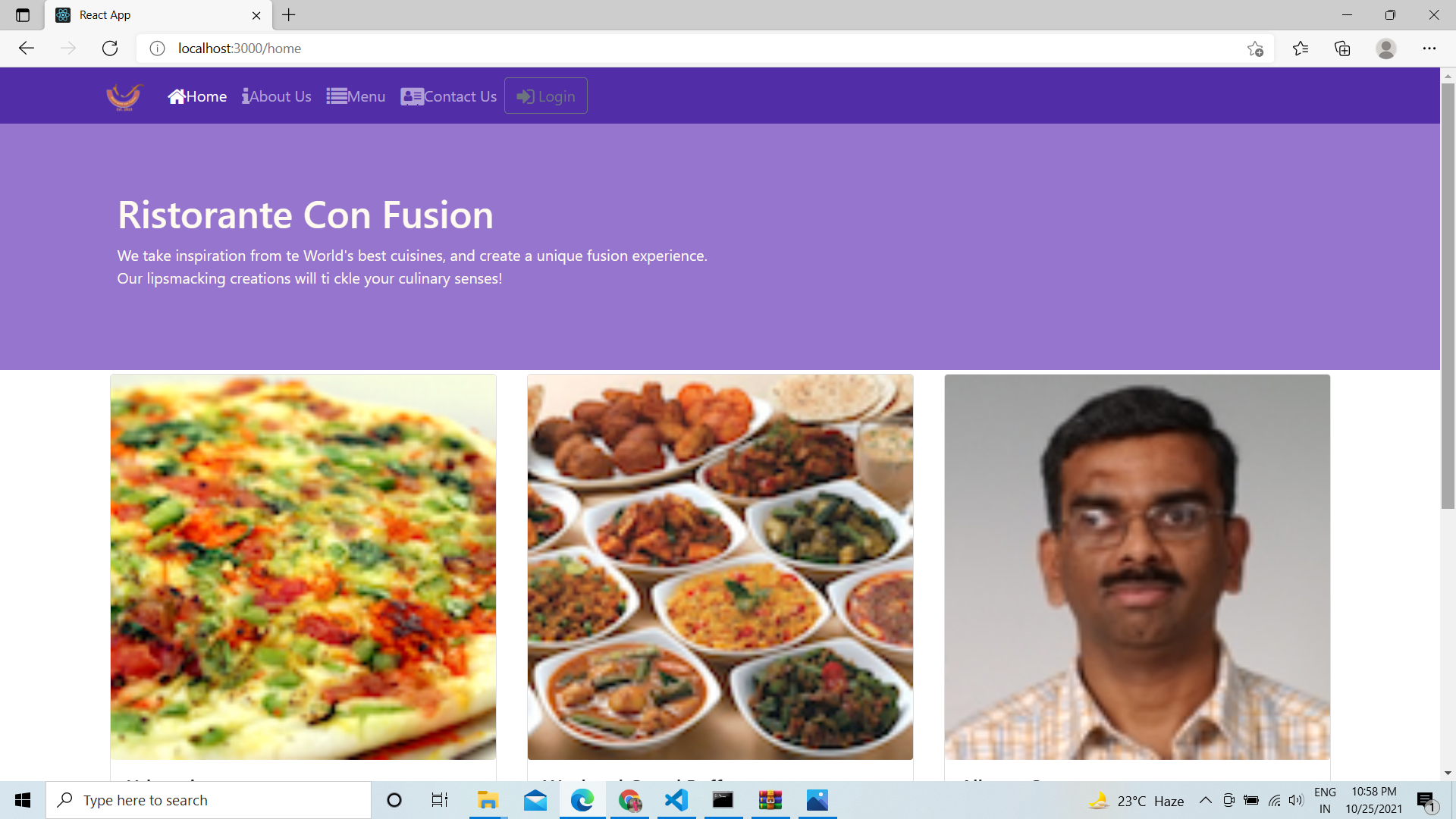Image resolution: width=1456 pixels, height=819 pixels.
Task: Click scrollbar down arrow
Action: pyautogui.click(x=1448, y=773)
